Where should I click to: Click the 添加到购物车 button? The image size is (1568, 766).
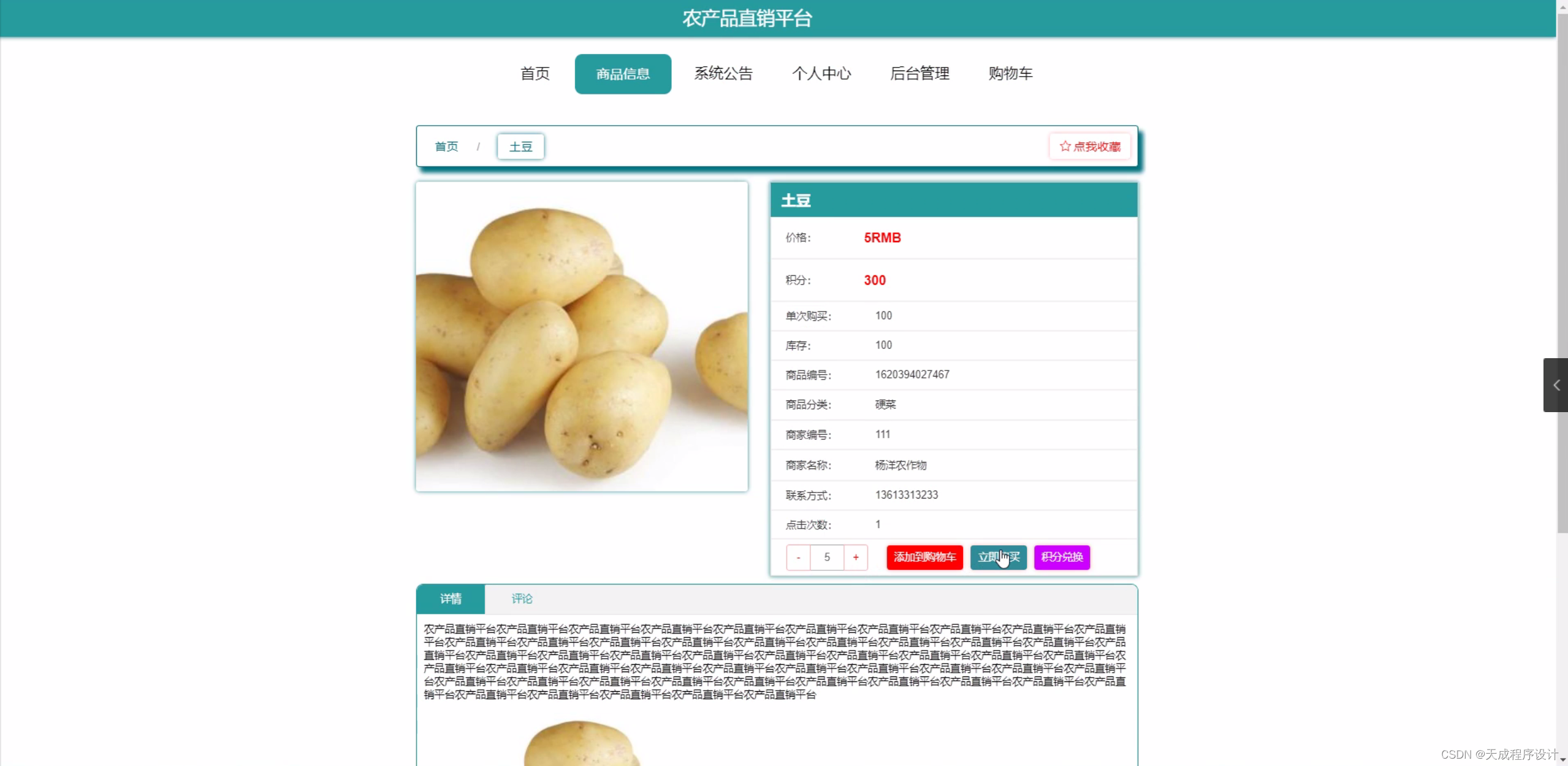(924, 557)
